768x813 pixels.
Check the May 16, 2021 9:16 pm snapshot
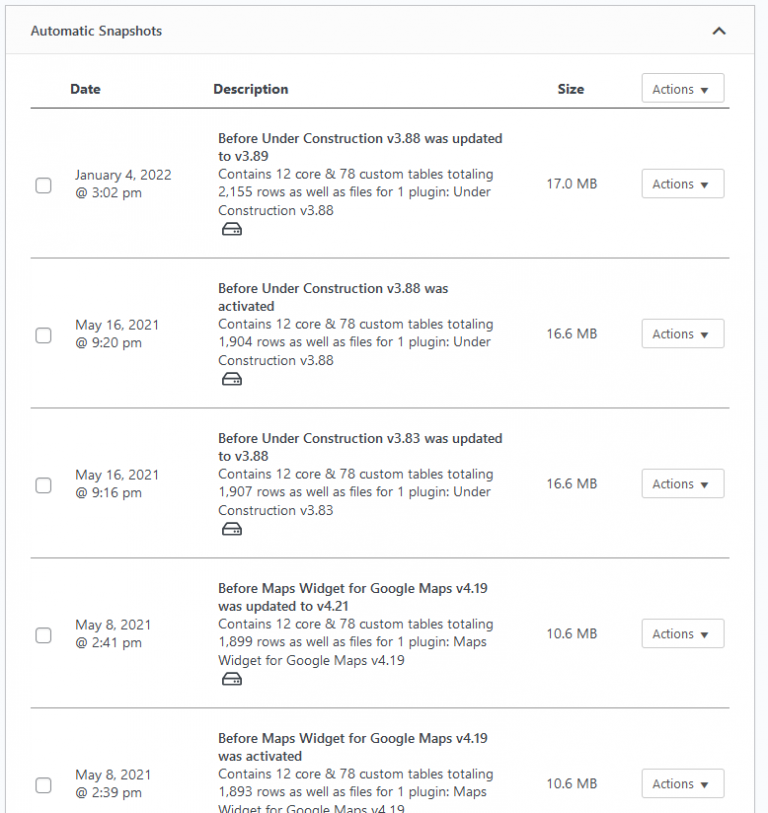[44, 485]
